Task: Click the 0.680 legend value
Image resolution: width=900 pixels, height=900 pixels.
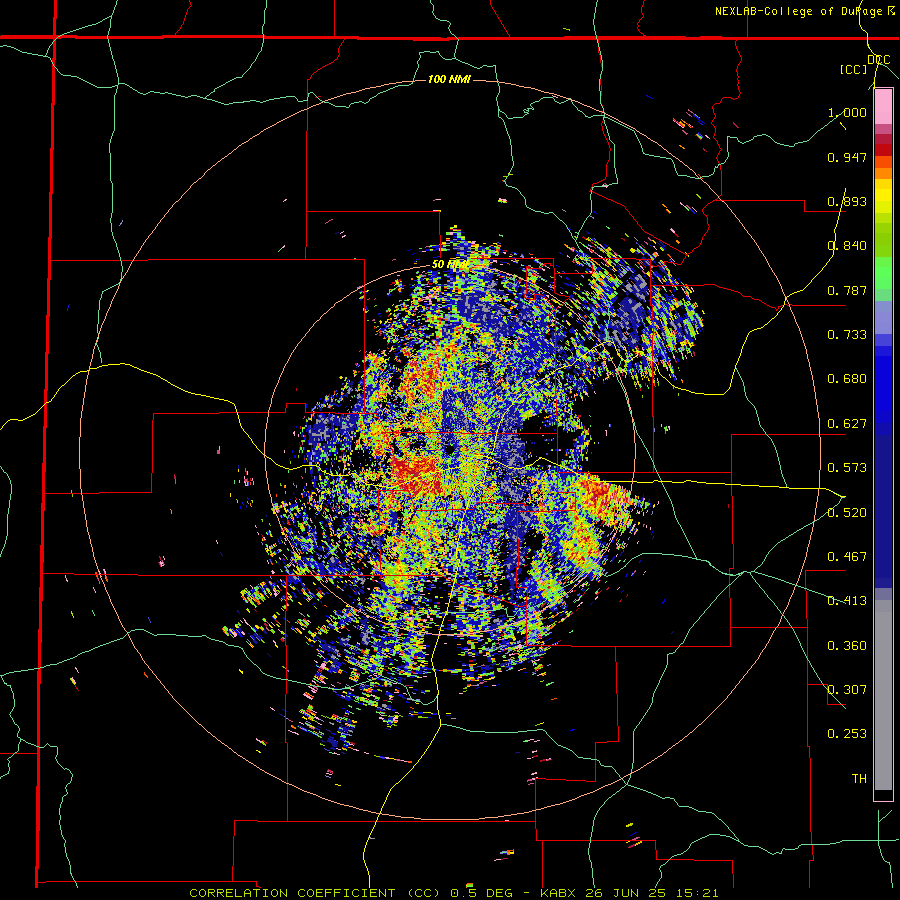Action: tap(847, 379)
